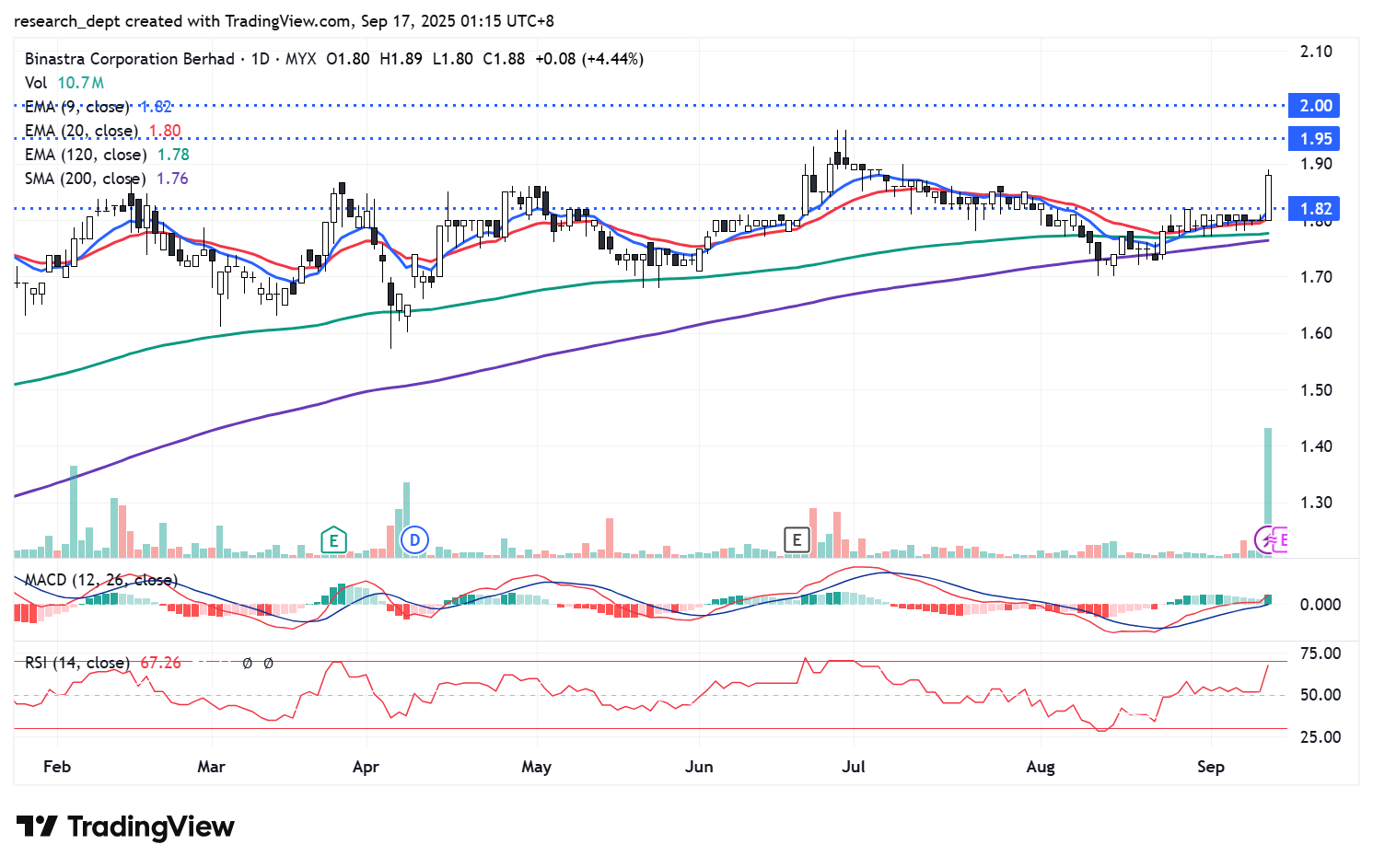Click the gray earnings E marker in June
The image size is (1373, 868).
(x=797, y=540)
